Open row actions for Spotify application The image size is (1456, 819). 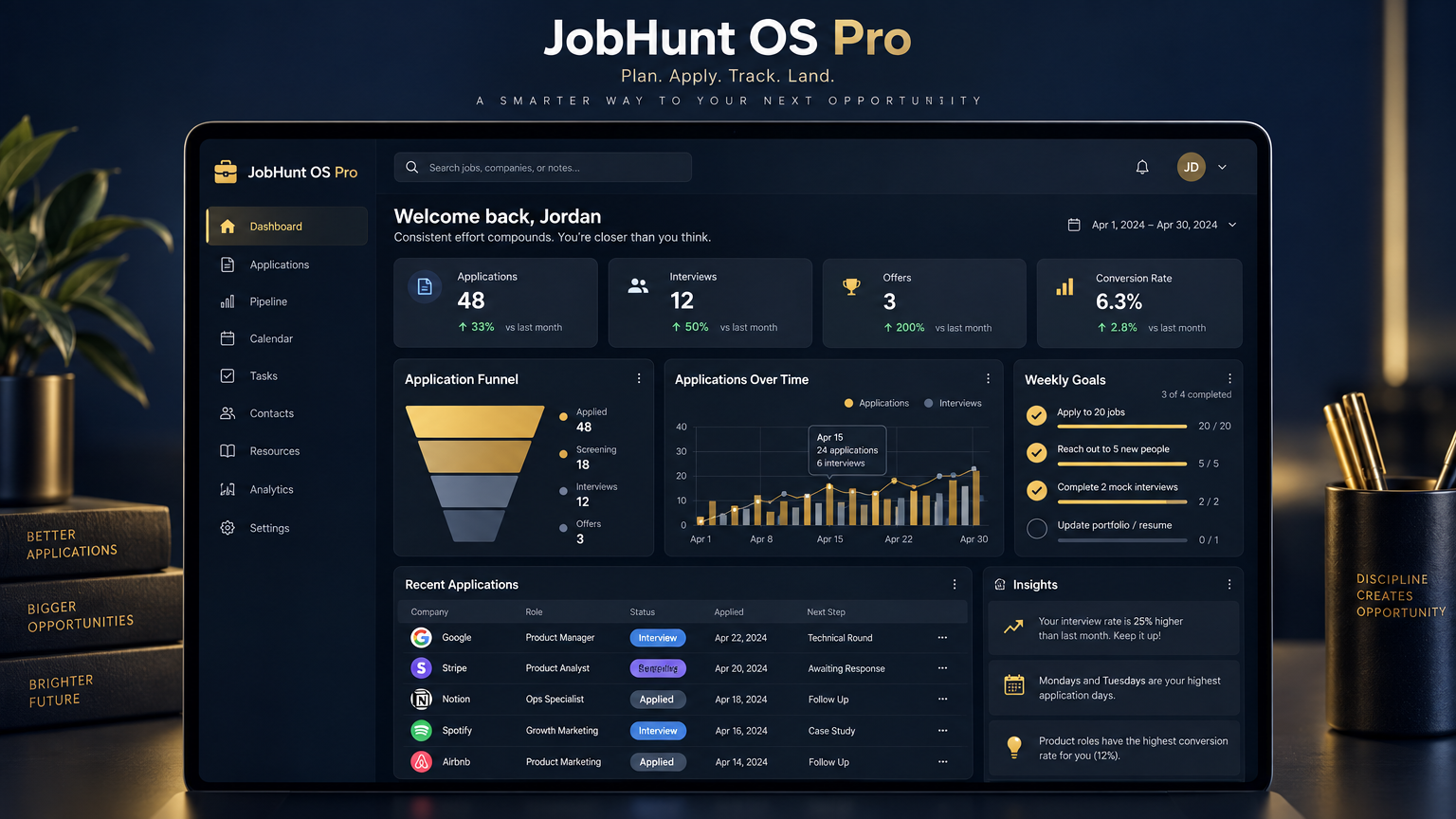[x=942, y=731]
